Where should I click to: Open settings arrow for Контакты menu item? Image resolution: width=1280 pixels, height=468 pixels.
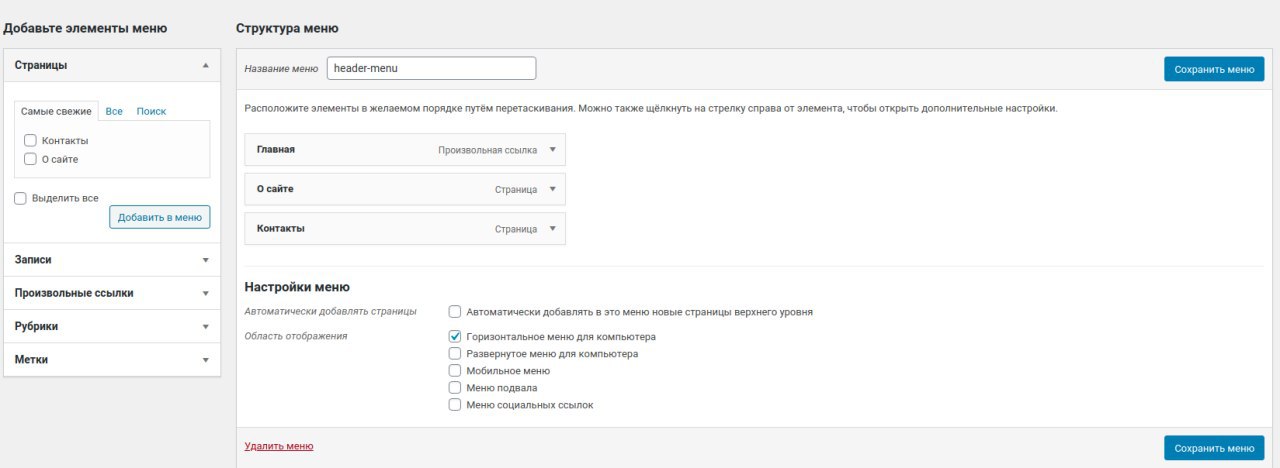point(553,229)
